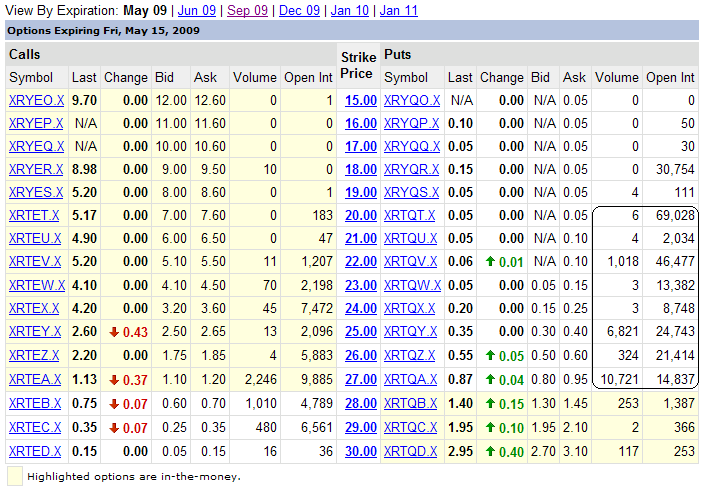The image size is (705, 486).
Task: Click put symbol XRTQV.X
Action: pyautogui.click(x=410, y=261)
